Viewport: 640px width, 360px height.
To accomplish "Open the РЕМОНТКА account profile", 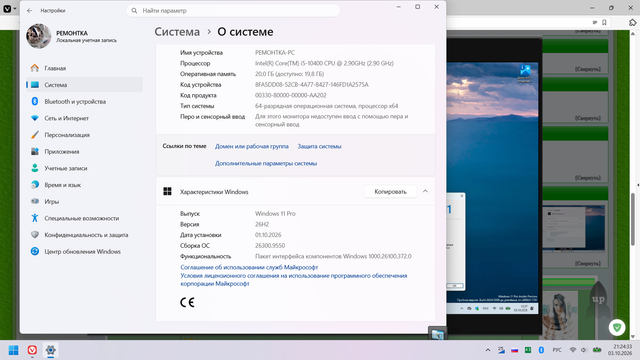I will [72, 36].
